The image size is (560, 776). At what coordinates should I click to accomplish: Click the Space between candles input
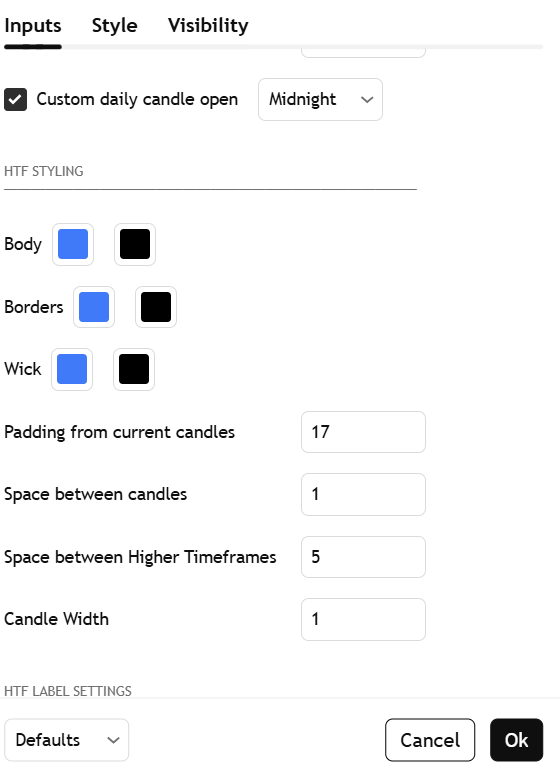363,494
